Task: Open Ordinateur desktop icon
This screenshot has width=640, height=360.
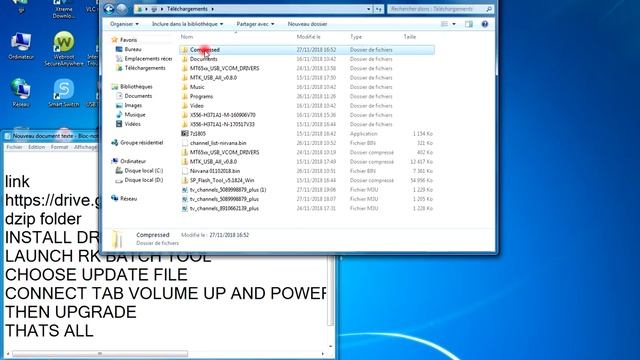Action: pyautogui.click(x=21, y=46)
